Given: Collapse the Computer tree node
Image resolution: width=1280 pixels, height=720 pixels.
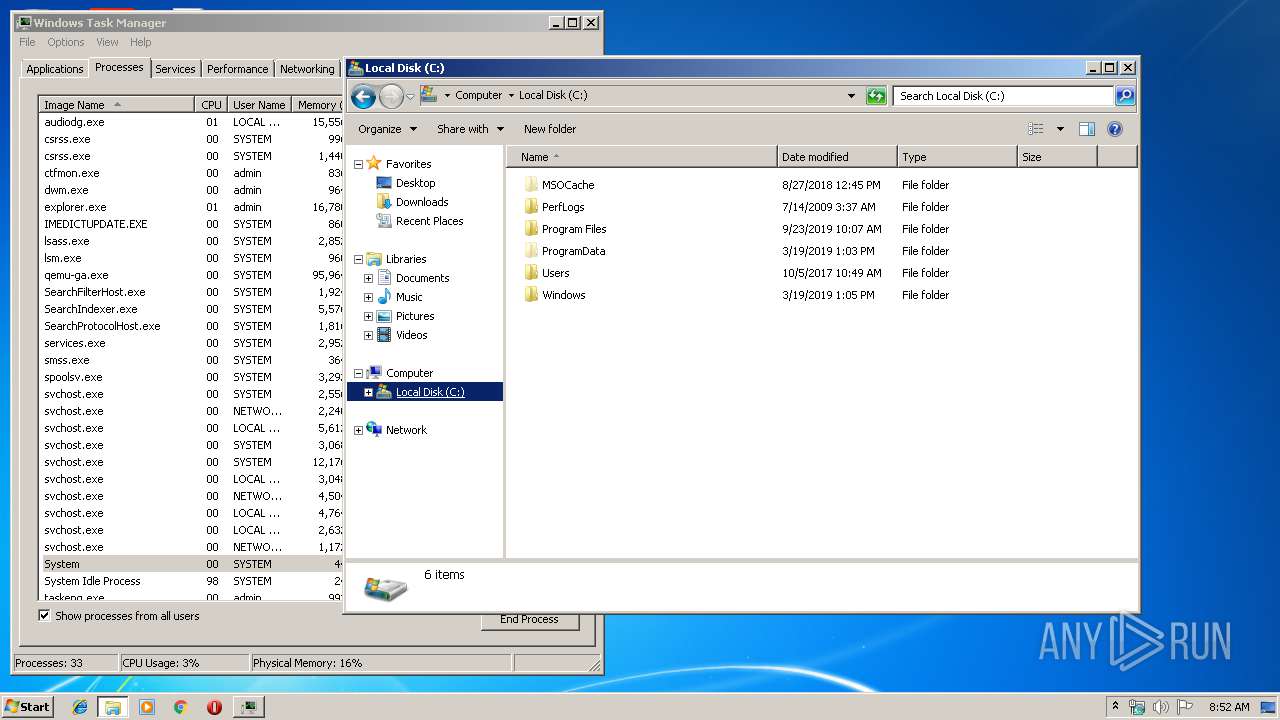Looking at the screenshot, I should pyautogui.click(x=358, y=373).
